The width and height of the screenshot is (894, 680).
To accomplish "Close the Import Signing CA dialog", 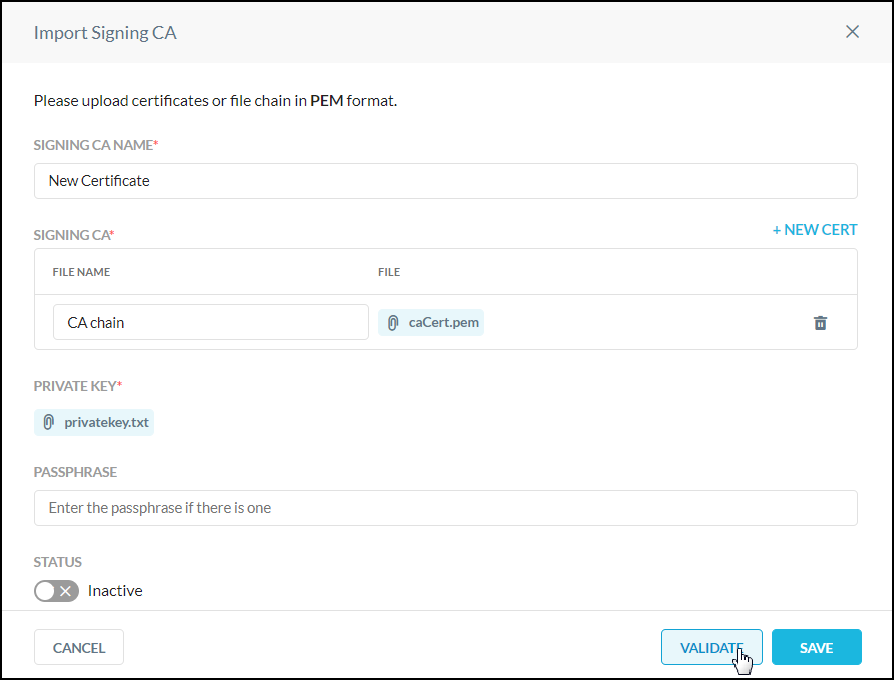I will pyautogui.click(x=852, y=32).
